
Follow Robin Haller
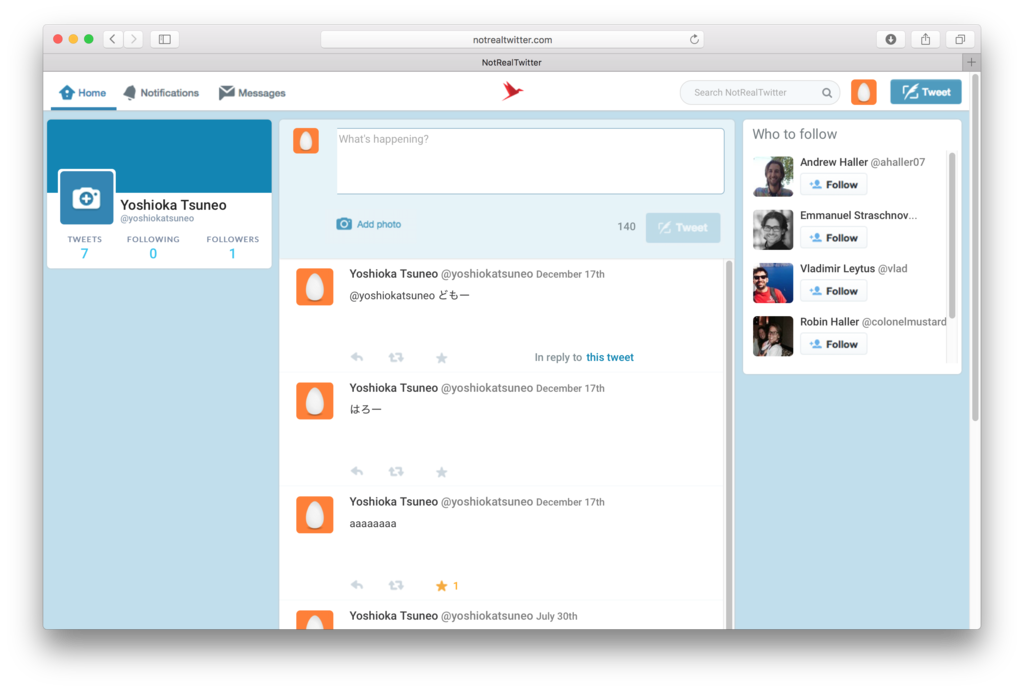(x=834, y=344)
